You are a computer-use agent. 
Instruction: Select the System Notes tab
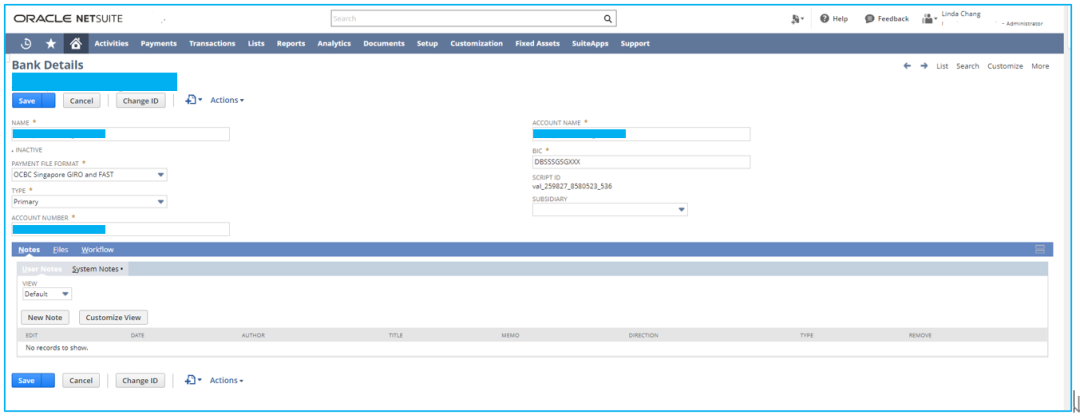(97, 269)
